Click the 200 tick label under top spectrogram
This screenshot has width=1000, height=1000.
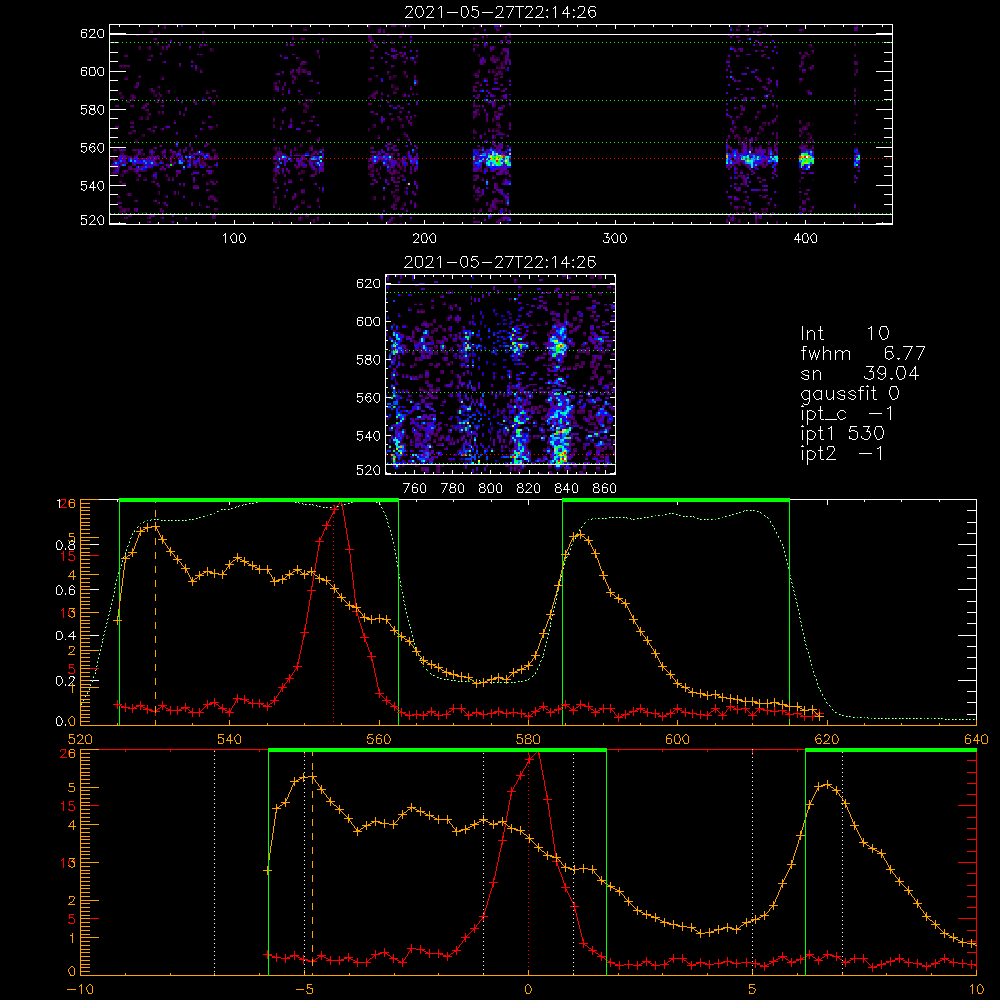point(424,239)
